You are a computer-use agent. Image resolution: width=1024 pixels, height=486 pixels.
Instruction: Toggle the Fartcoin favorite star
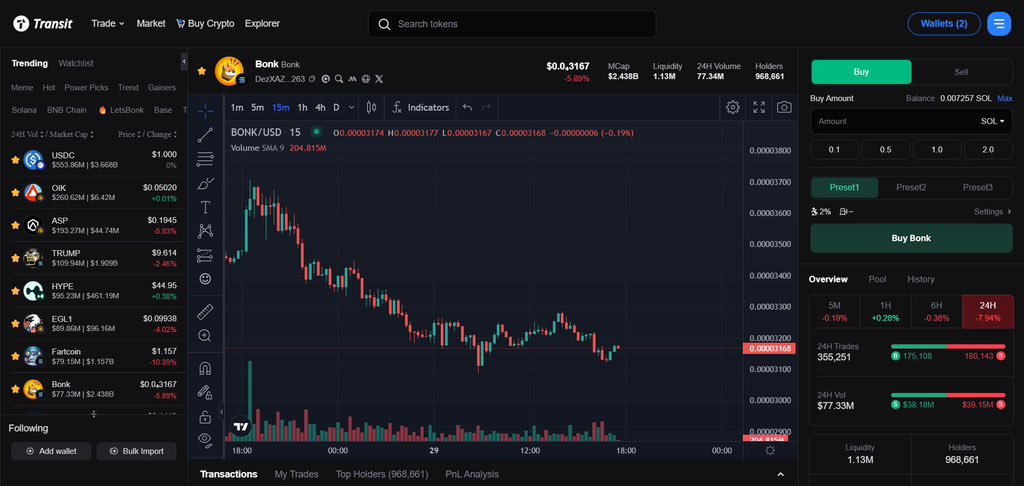click(15, 356)
